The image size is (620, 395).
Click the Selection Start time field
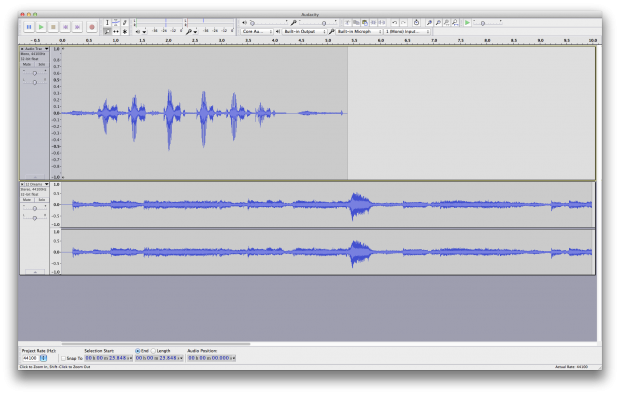click(x=108, y=358)
